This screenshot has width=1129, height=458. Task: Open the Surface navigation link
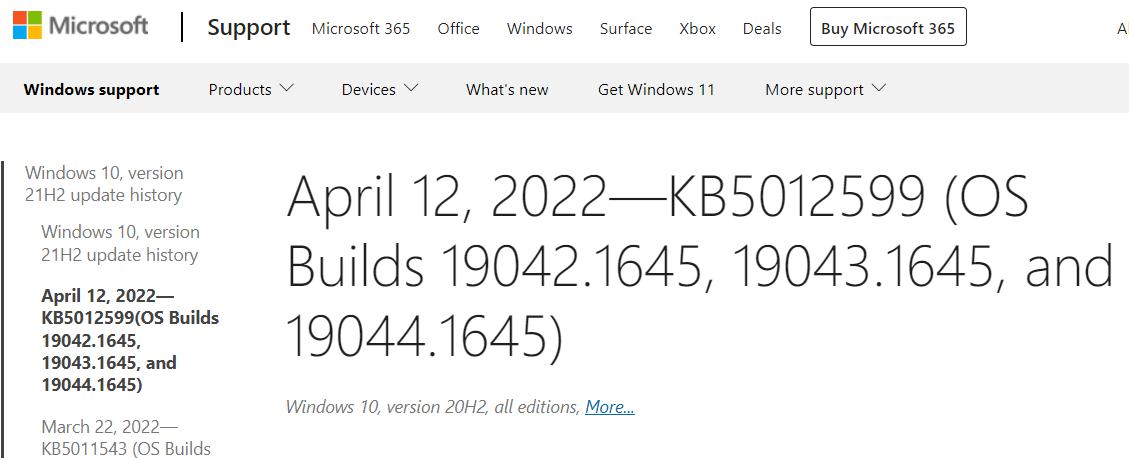626,28
